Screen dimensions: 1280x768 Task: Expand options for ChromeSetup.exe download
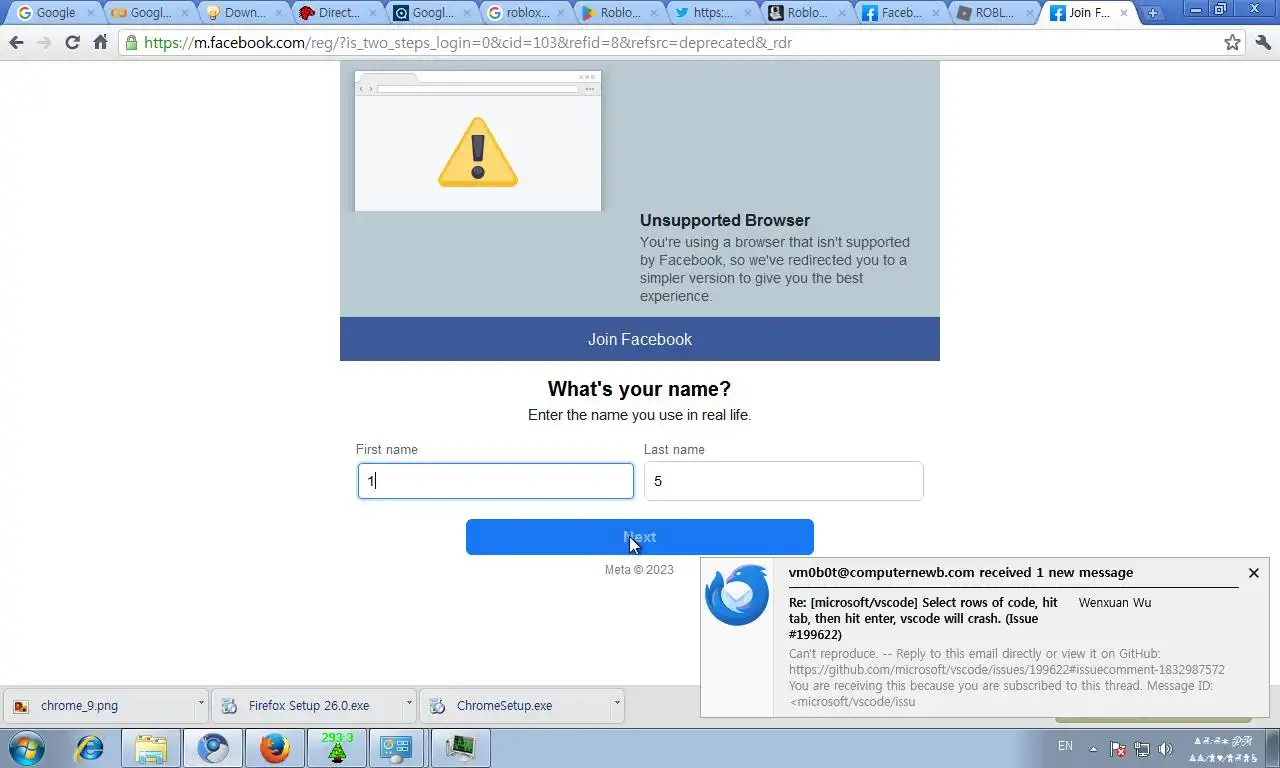click(x=616, y=704)
